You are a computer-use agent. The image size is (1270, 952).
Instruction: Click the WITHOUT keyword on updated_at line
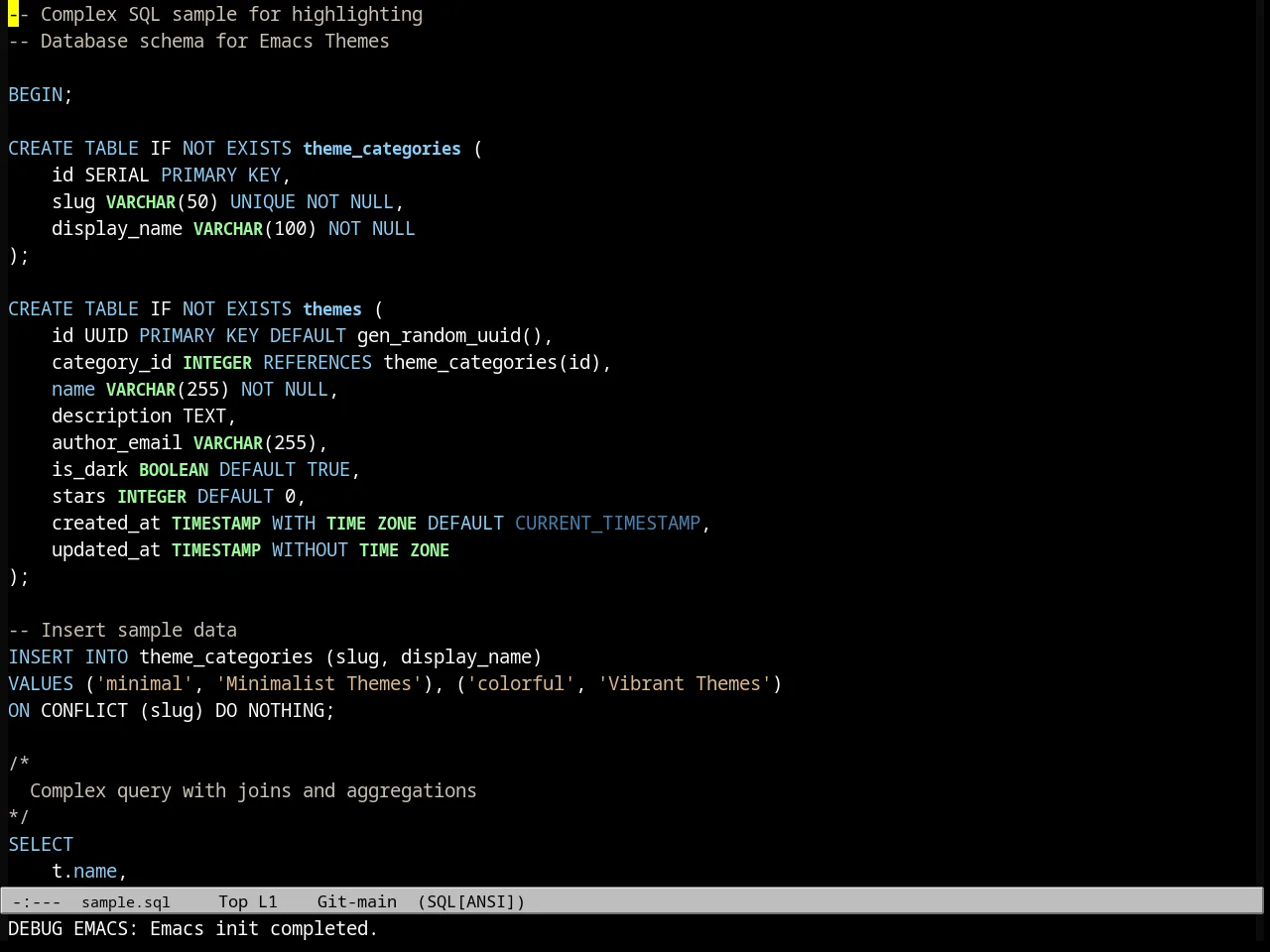click(x=310, y=549)
